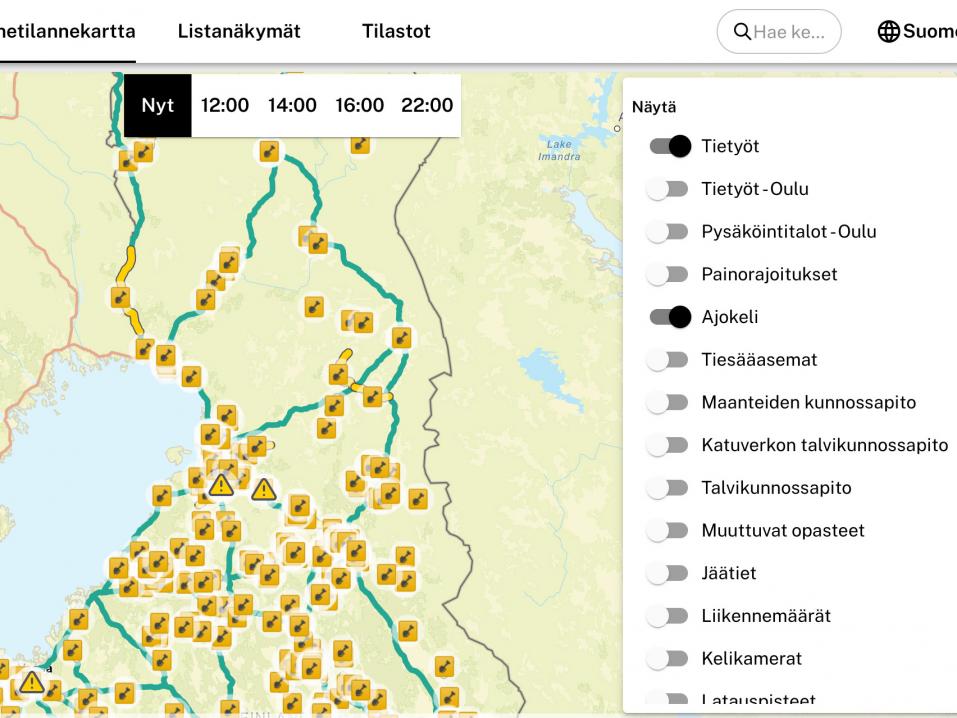Image resolution: width=957 pixels, height=718 pixels.
Task: Click the search magnifier icon
Action: pos(742,32)
